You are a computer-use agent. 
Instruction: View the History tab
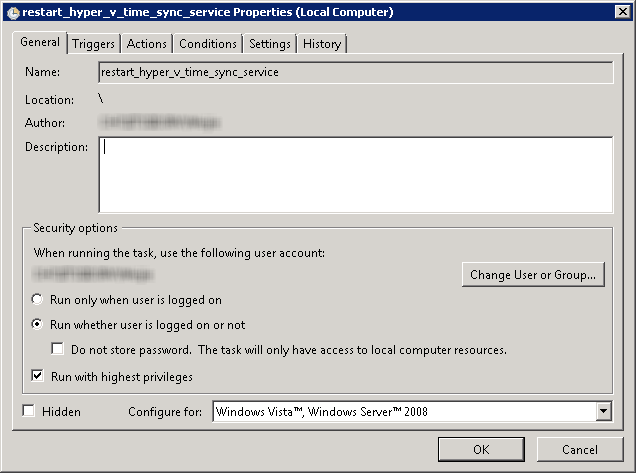click(x=322, y=44)
